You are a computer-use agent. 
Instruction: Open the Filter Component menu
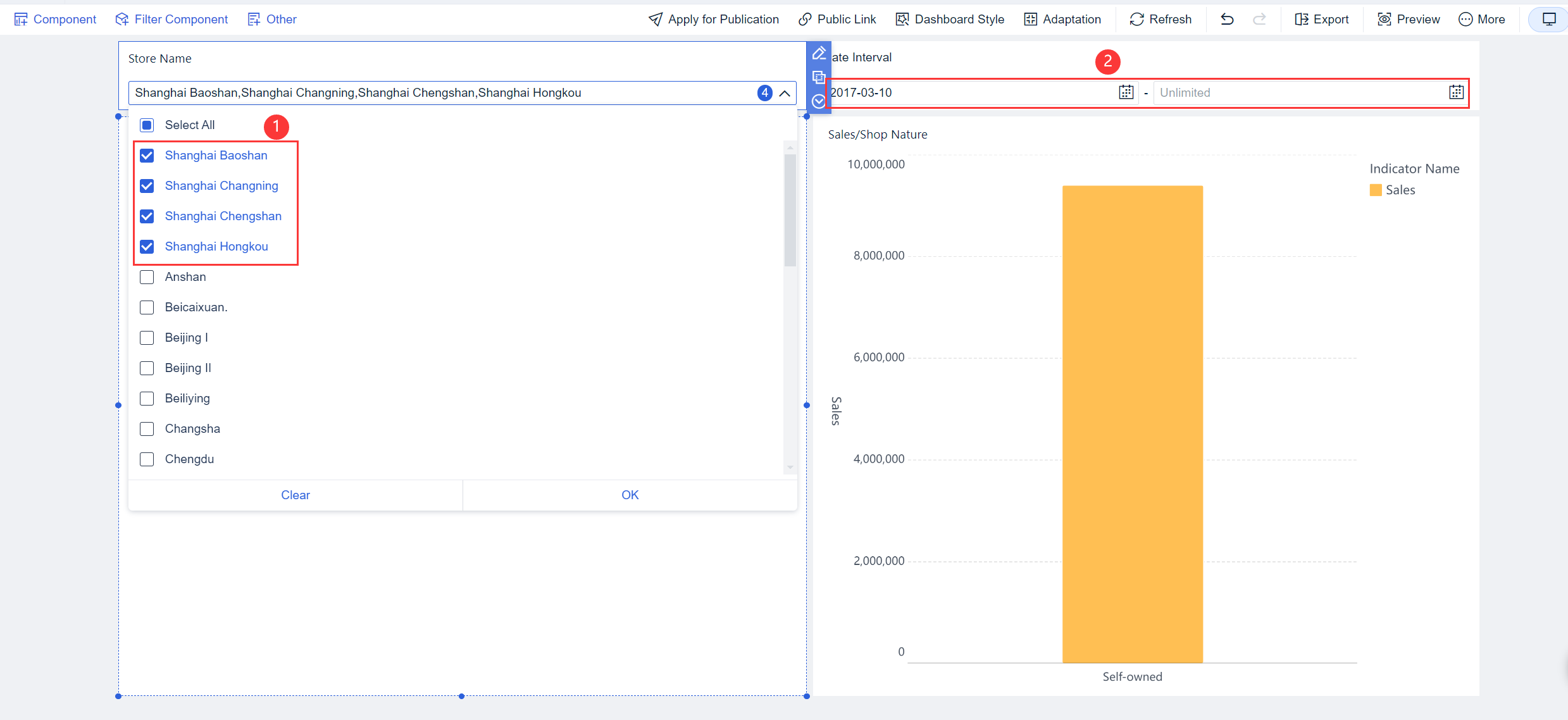tap(171, 19)
